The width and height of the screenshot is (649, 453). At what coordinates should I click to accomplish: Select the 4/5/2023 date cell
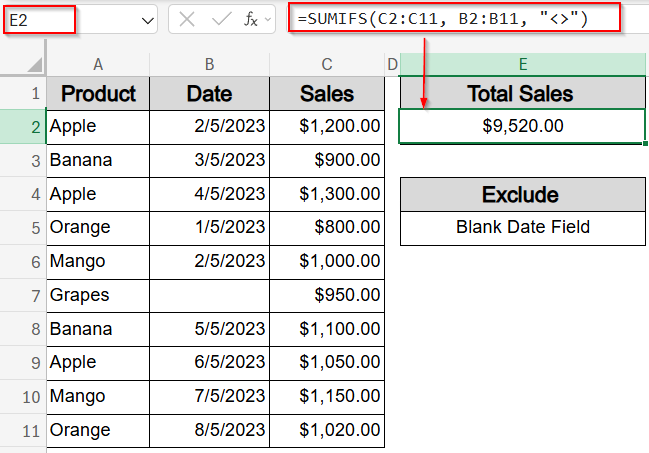click(209, 195)
